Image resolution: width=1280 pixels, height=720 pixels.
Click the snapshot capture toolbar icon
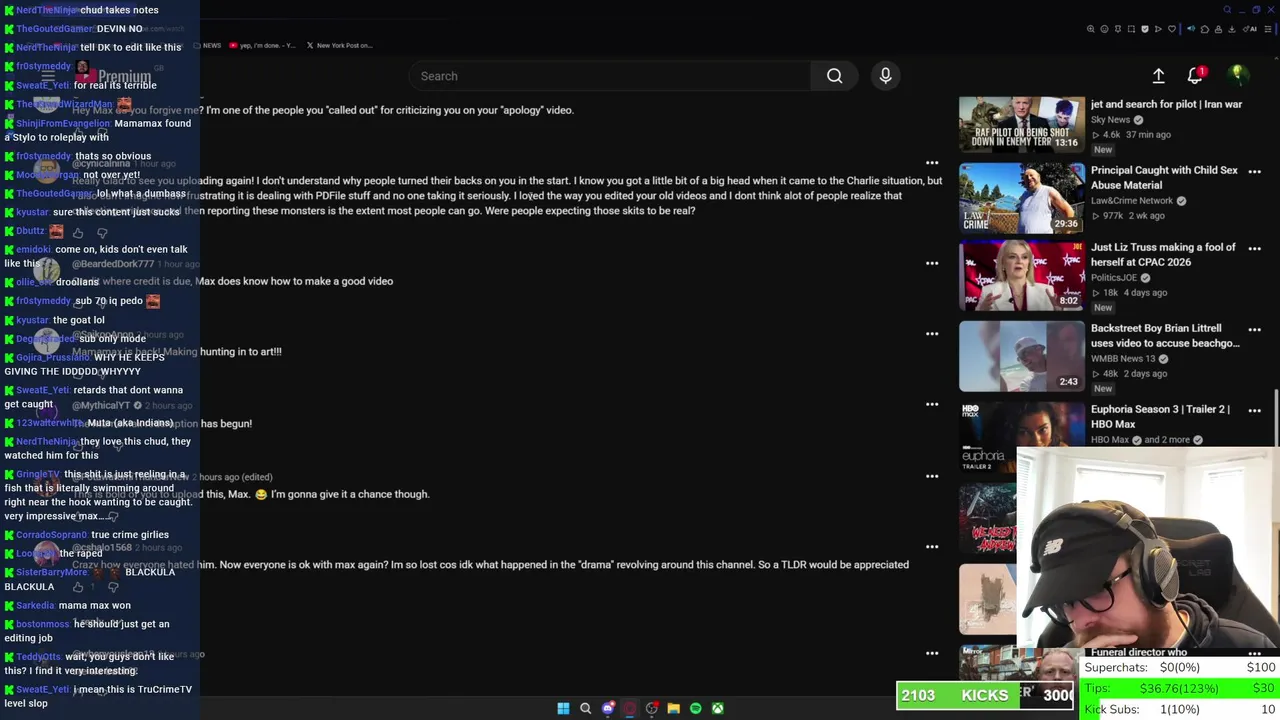[x=1131, y=29]
